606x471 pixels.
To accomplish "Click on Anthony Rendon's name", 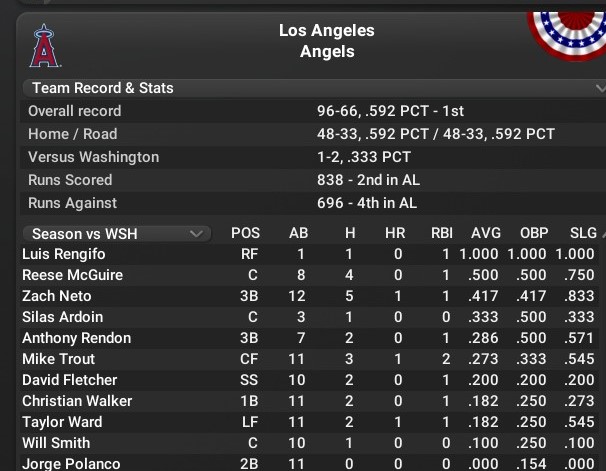I will [x=77, y=338].
